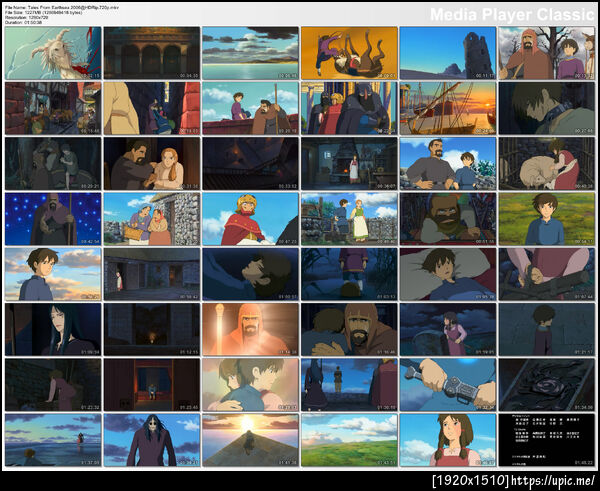Screen dimensions: 600x491
Task: Select the figure seated in red curtained room
Action: [152, 385]
